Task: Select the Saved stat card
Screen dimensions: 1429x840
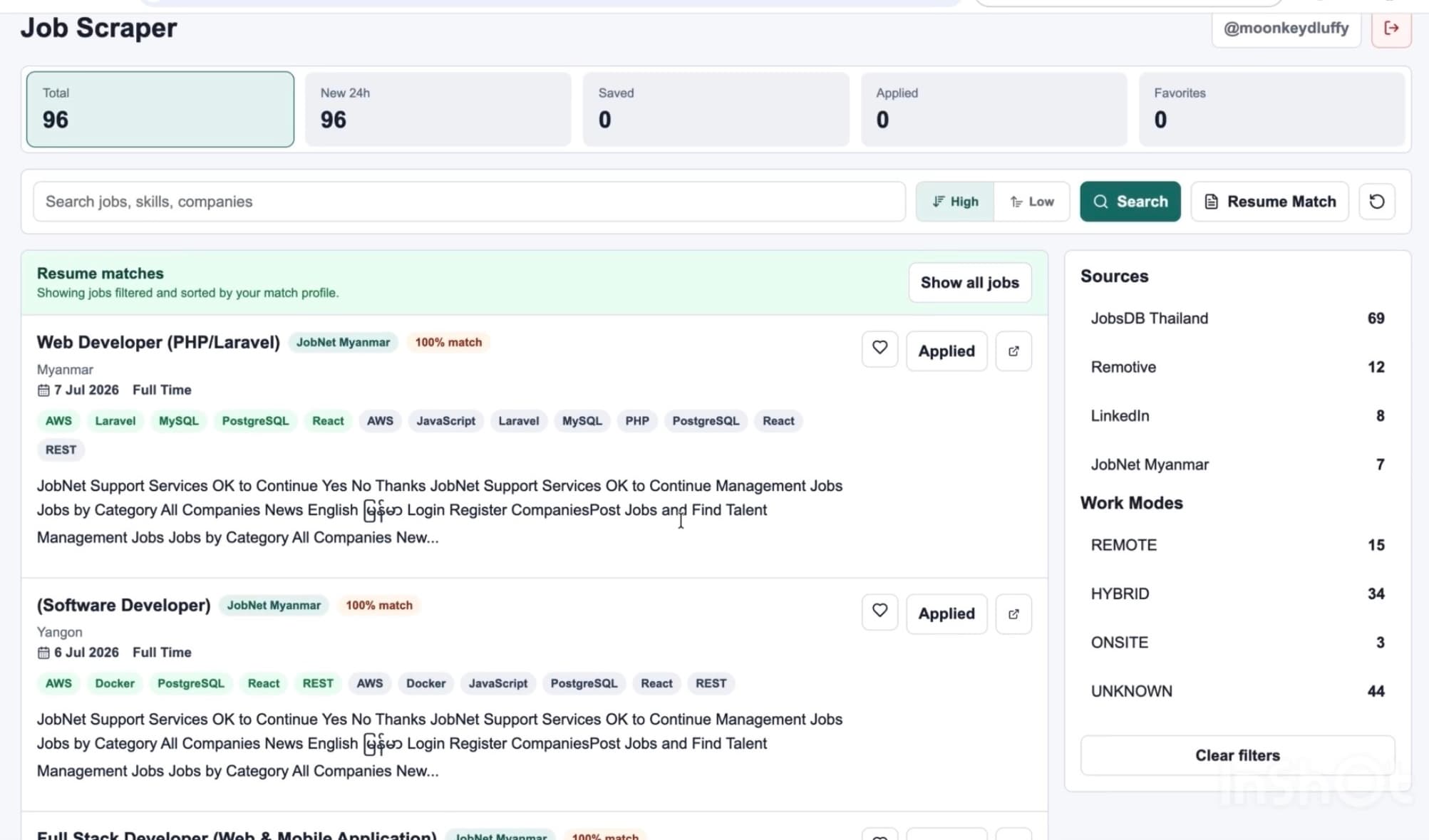Action: 716,109
